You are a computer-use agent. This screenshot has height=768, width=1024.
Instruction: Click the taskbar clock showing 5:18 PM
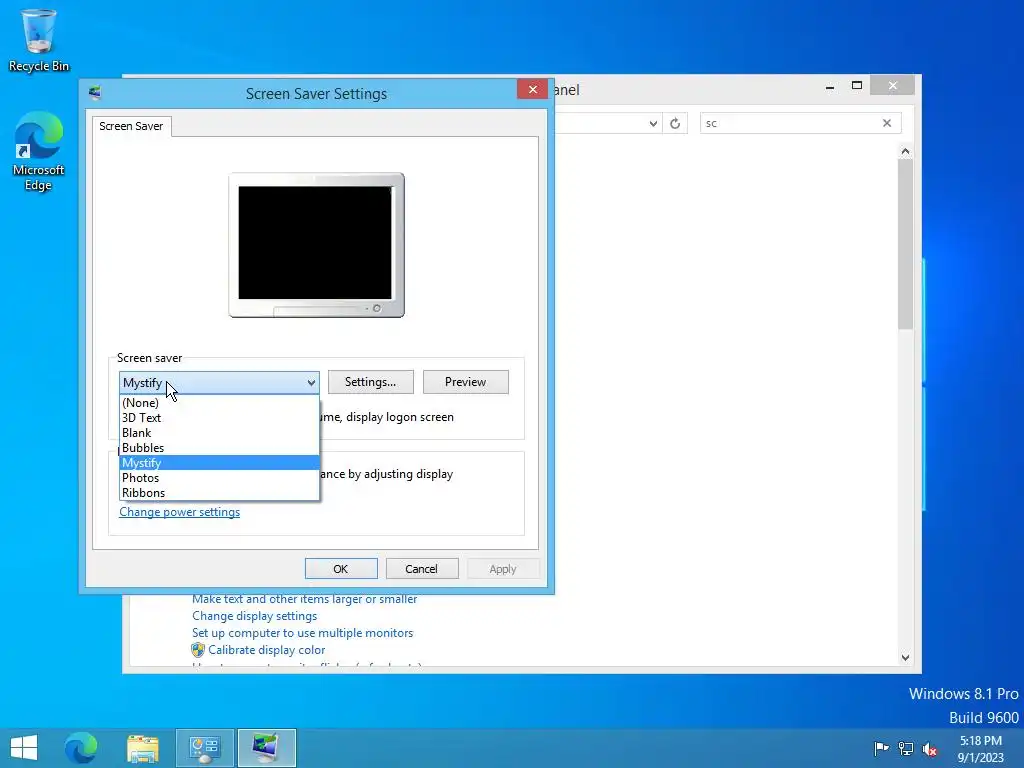[x=981, y=748]
